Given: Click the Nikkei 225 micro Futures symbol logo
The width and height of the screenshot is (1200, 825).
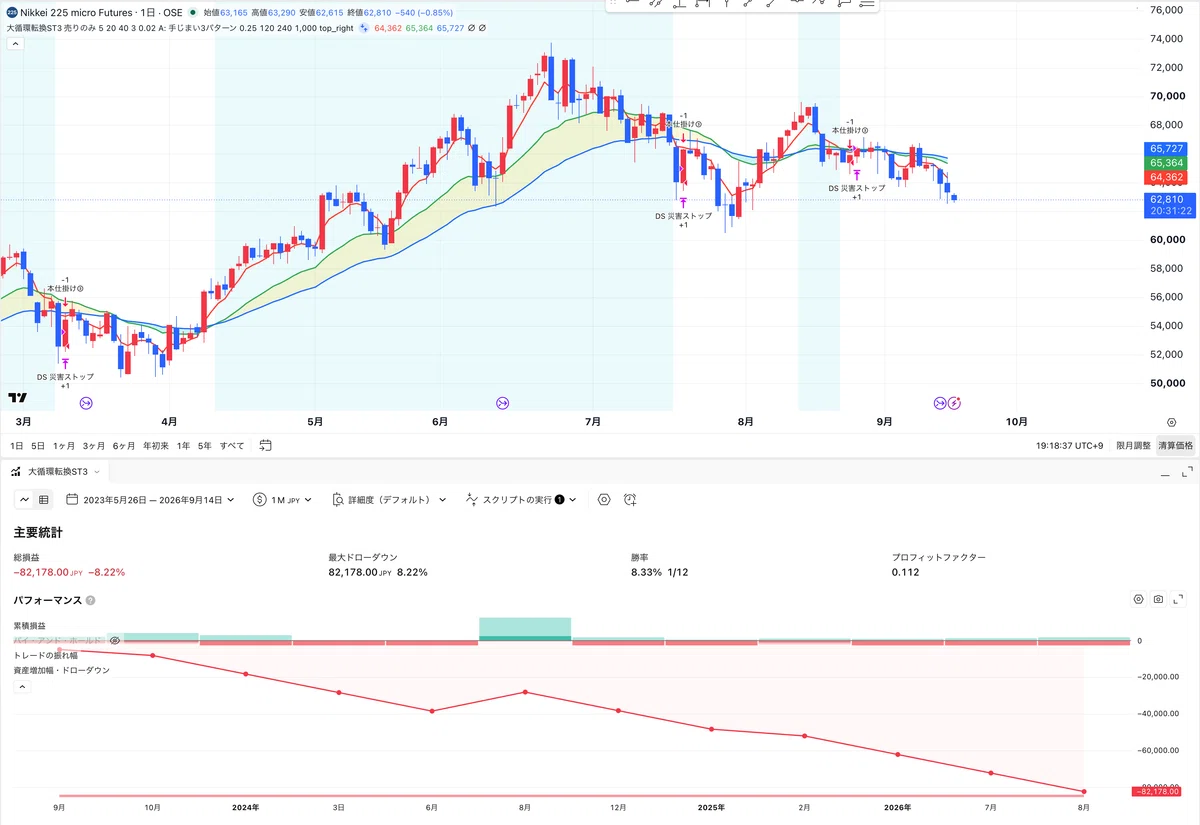Looking at the screenshot, I should coord(11,13).
